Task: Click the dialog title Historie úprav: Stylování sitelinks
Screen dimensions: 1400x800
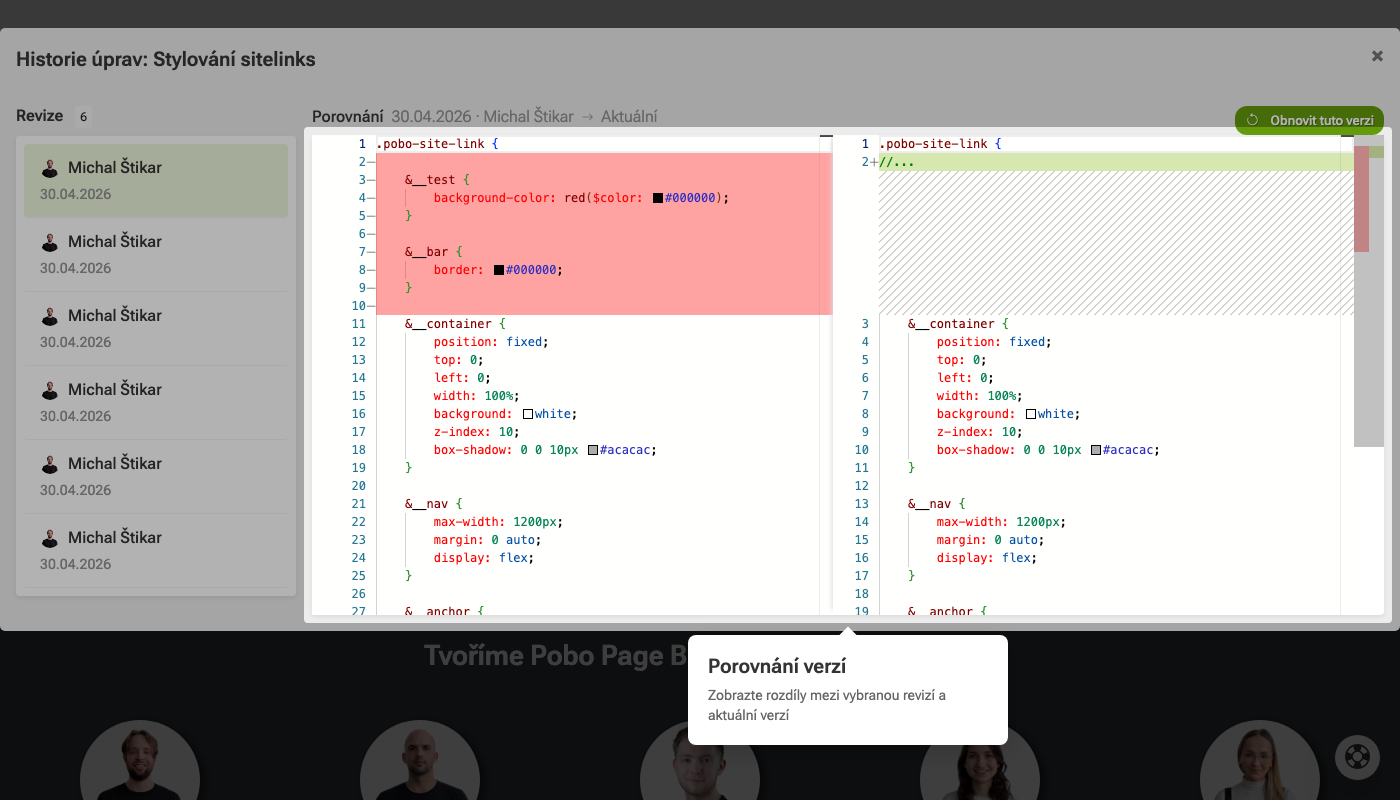Action: (166, 59)
